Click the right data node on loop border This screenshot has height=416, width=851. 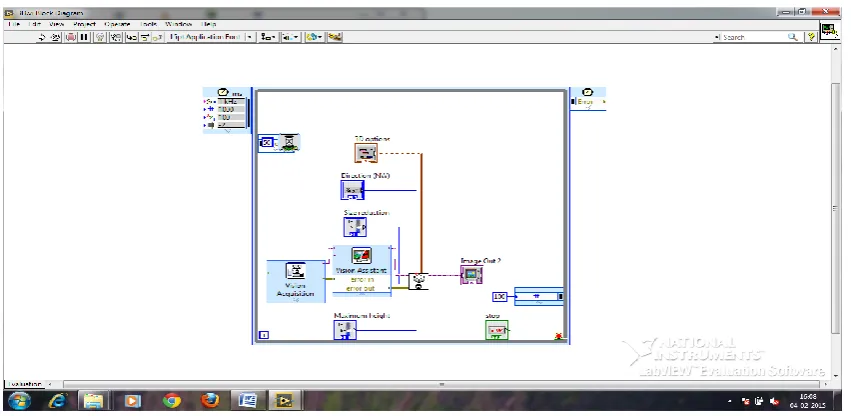tap(538, 297)
